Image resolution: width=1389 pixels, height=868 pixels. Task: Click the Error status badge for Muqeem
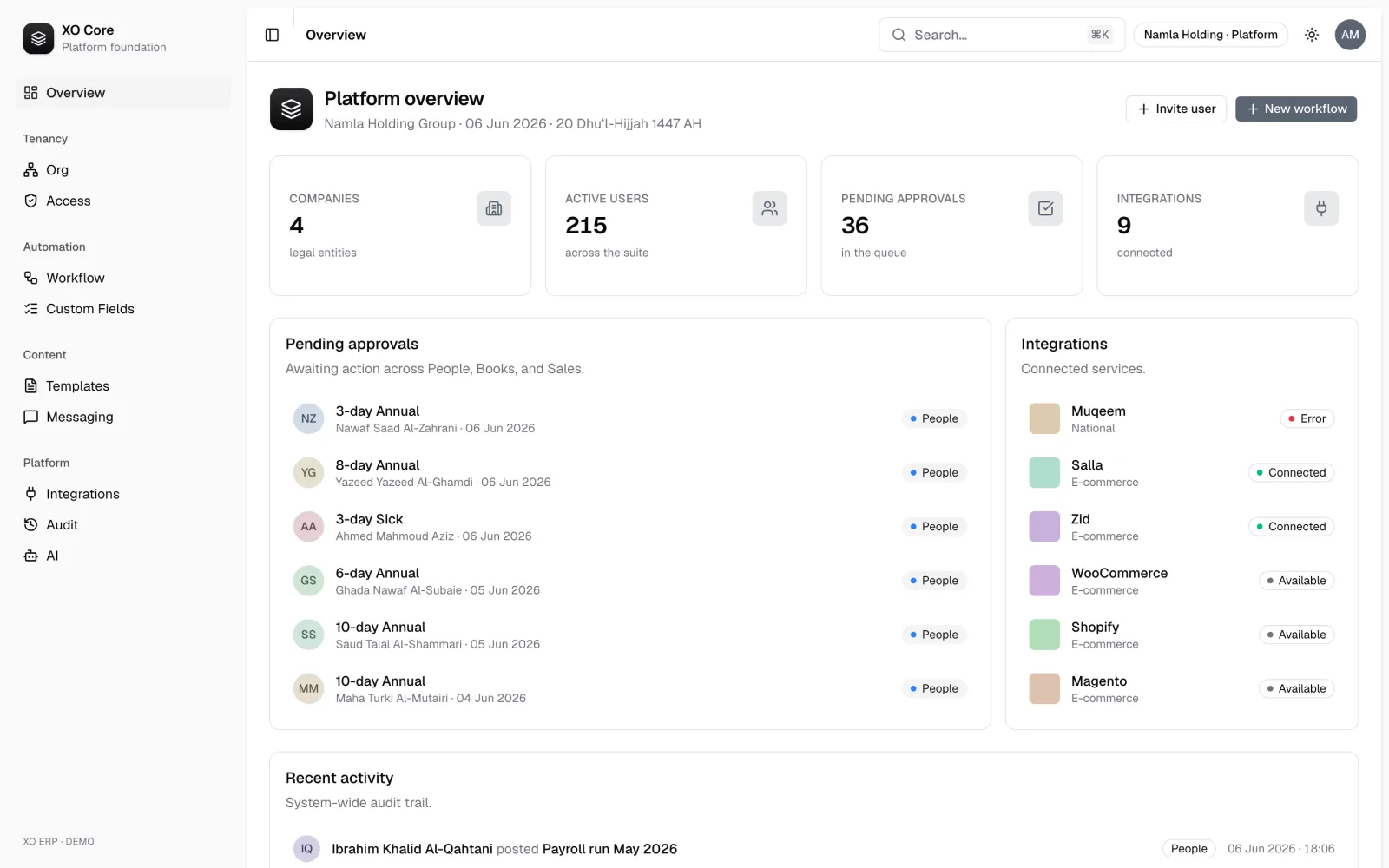click(x=1307, y=418)
